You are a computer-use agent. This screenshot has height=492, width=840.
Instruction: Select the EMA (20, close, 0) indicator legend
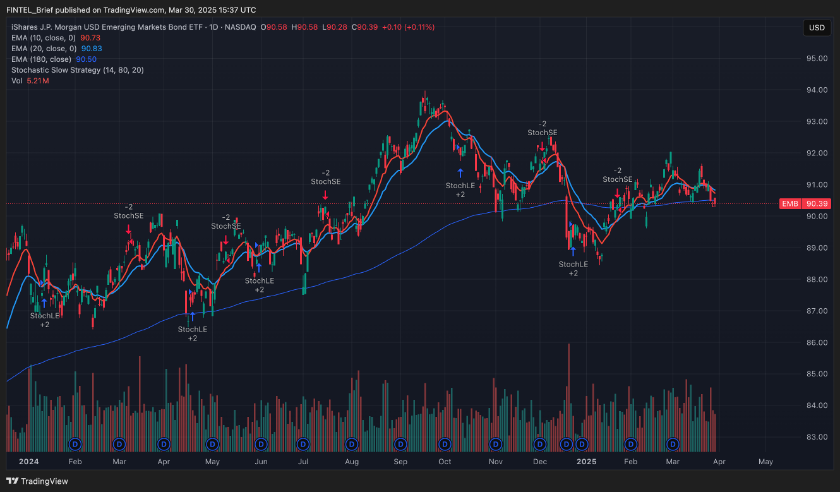pyautogui.click(x=57, y=48)
